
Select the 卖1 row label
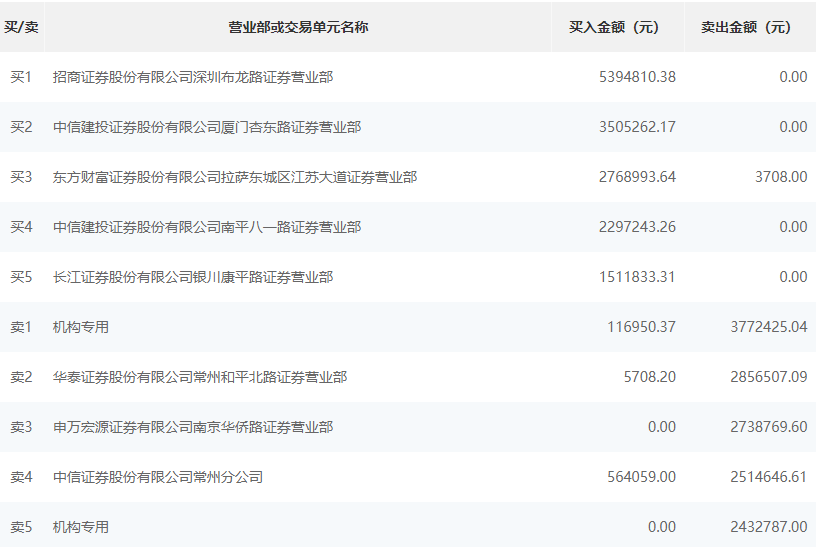(21, 327)
